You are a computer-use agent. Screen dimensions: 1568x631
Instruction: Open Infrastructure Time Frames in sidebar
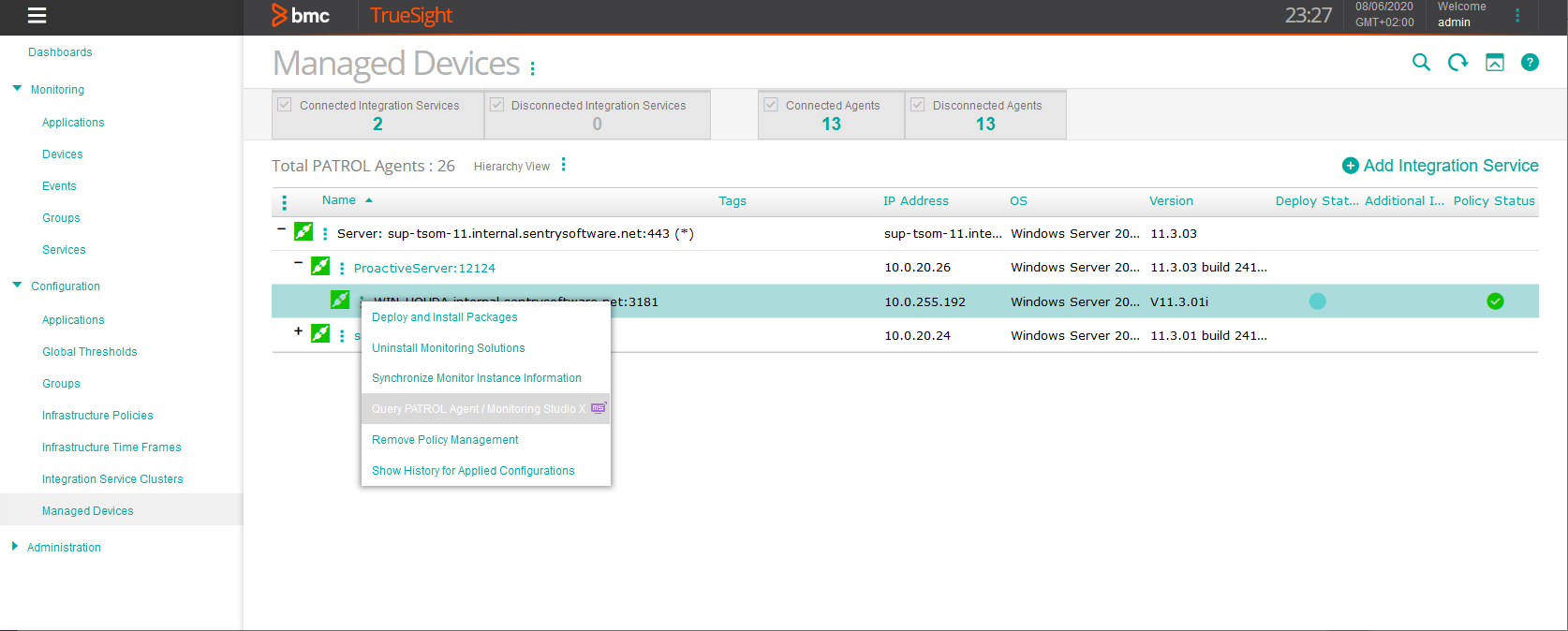point(111,448)
